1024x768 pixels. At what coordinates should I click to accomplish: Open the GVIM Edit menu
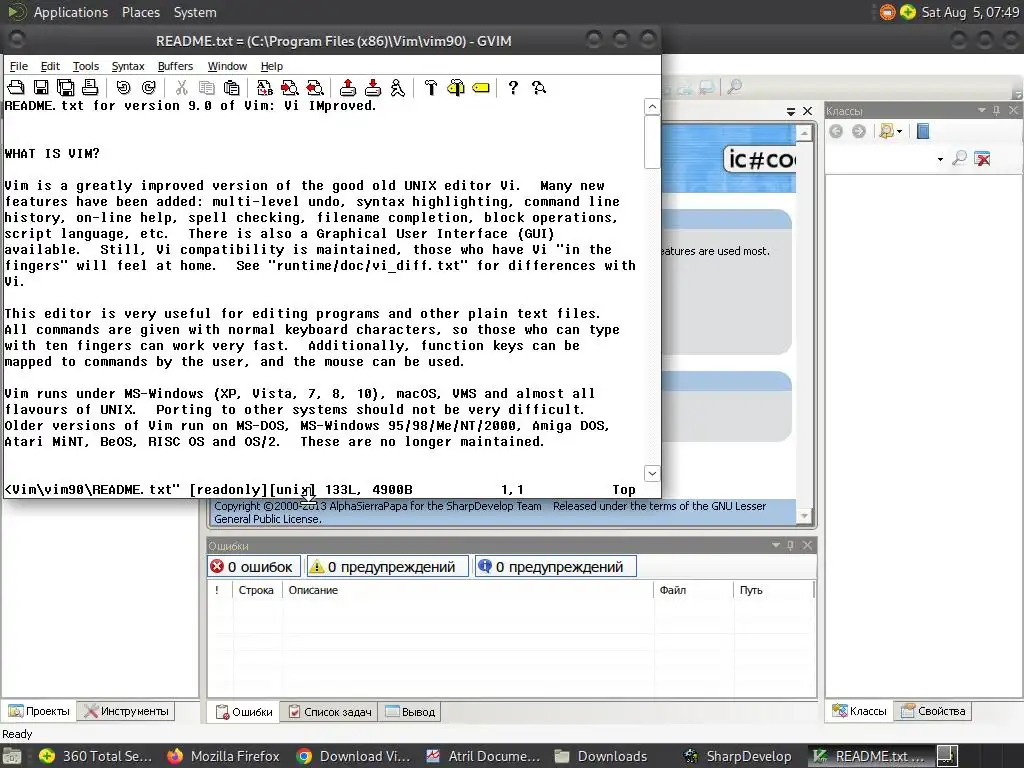(x=50, y=66)
